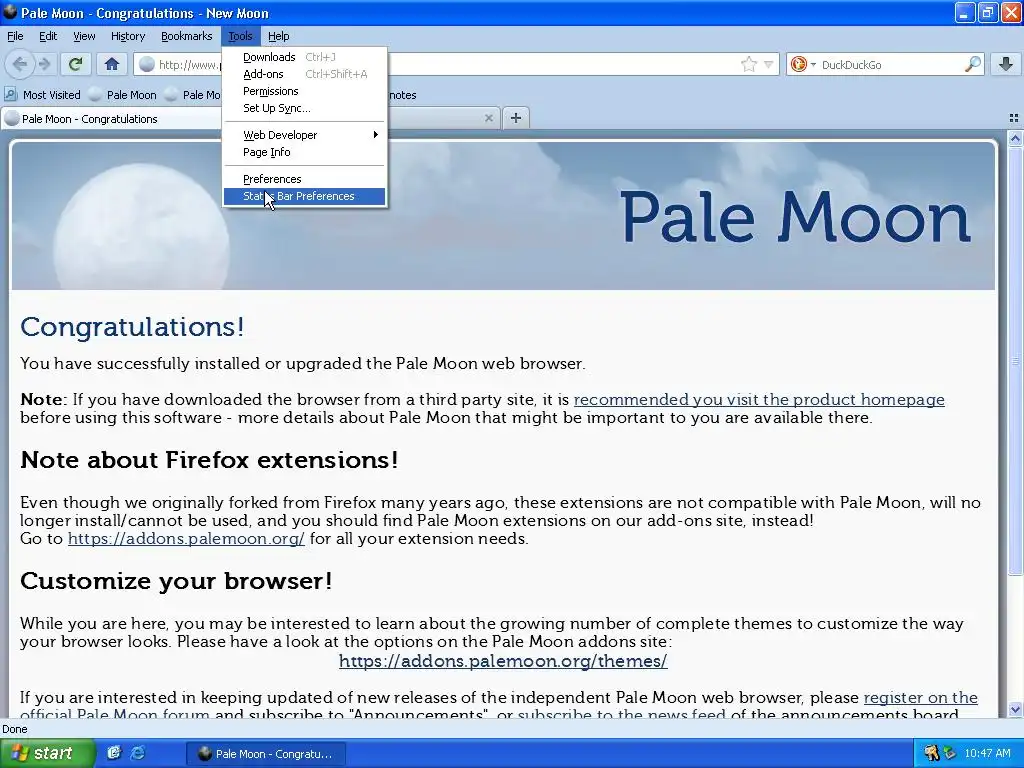Click the second system tray icon
Viewport: 1024px width, 768px height.
pyautogui.click(x=950, y=754)
